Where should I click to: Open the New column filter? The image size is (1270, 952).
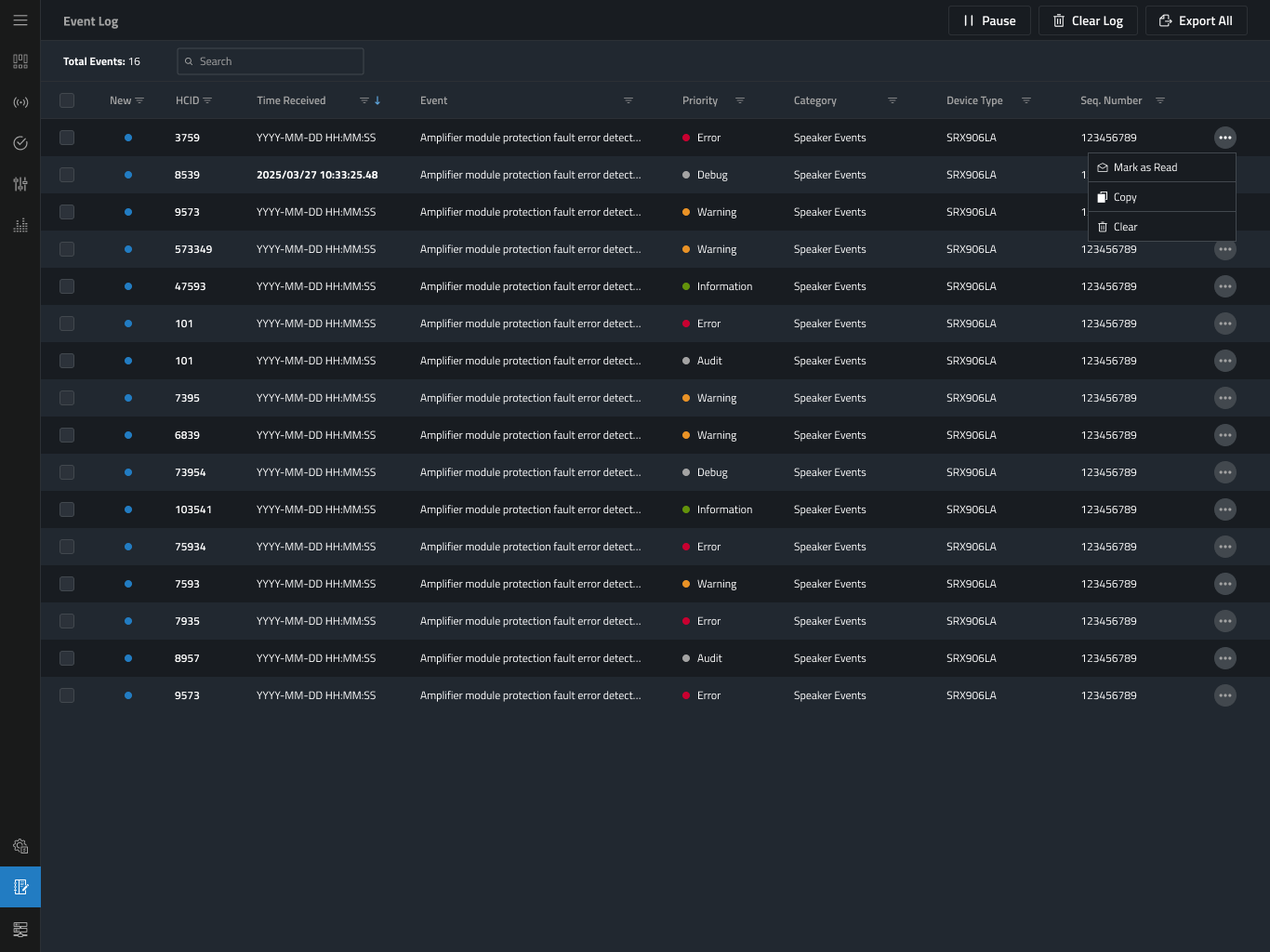click(x=139, y=100)
